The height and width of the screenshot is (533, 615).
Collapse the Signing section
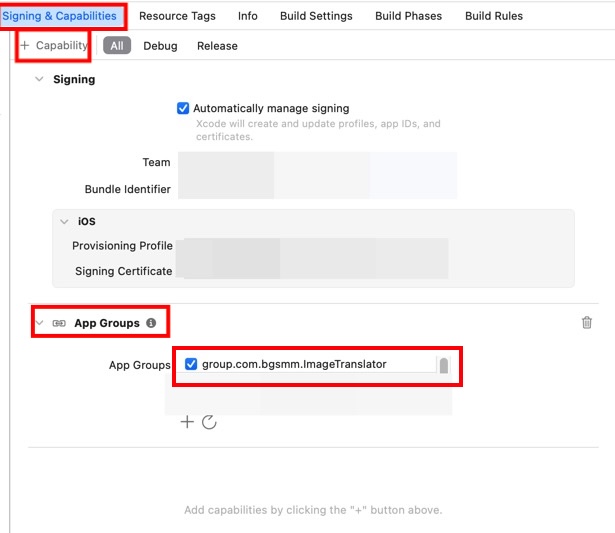click(39, 79)
